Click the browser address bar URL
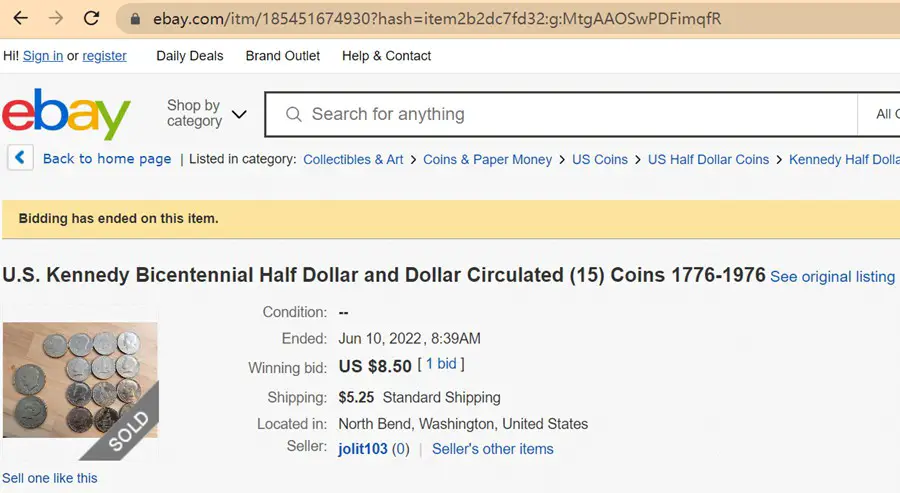The height and width of the screenshot is (493, 900). [x=436, y=19]
